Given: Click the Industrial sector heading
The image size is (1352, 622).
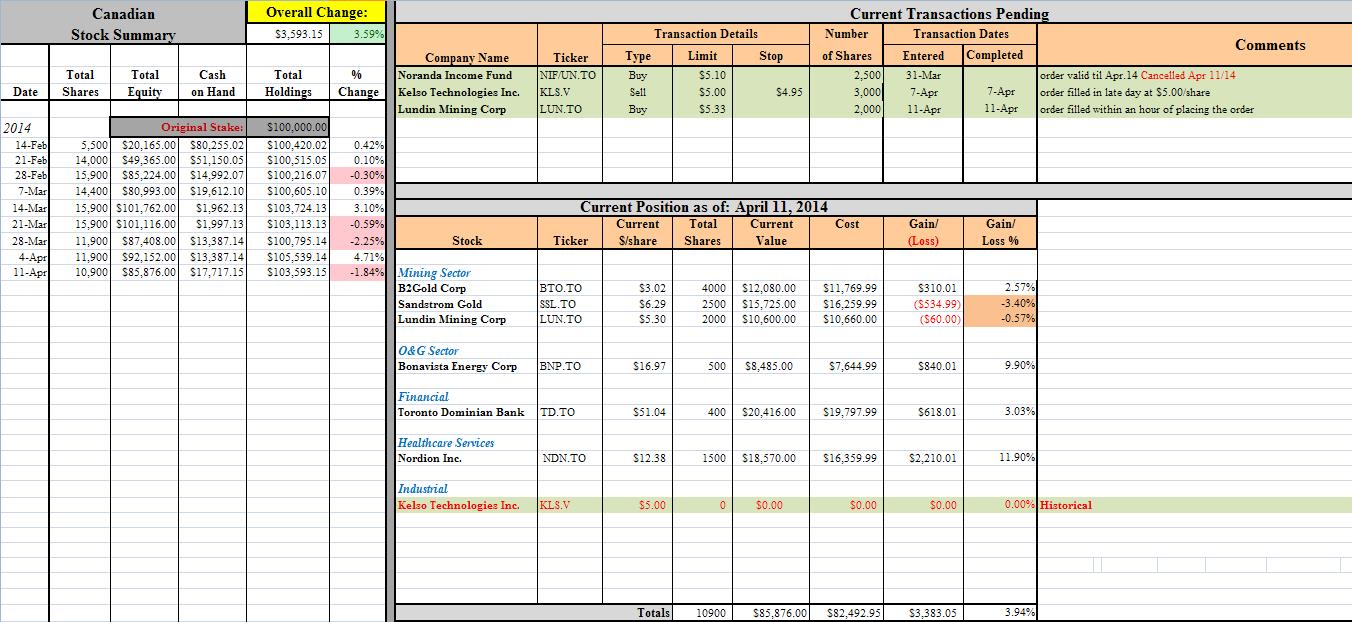Looking at the screenshot, I should click(x=423, y=489).
